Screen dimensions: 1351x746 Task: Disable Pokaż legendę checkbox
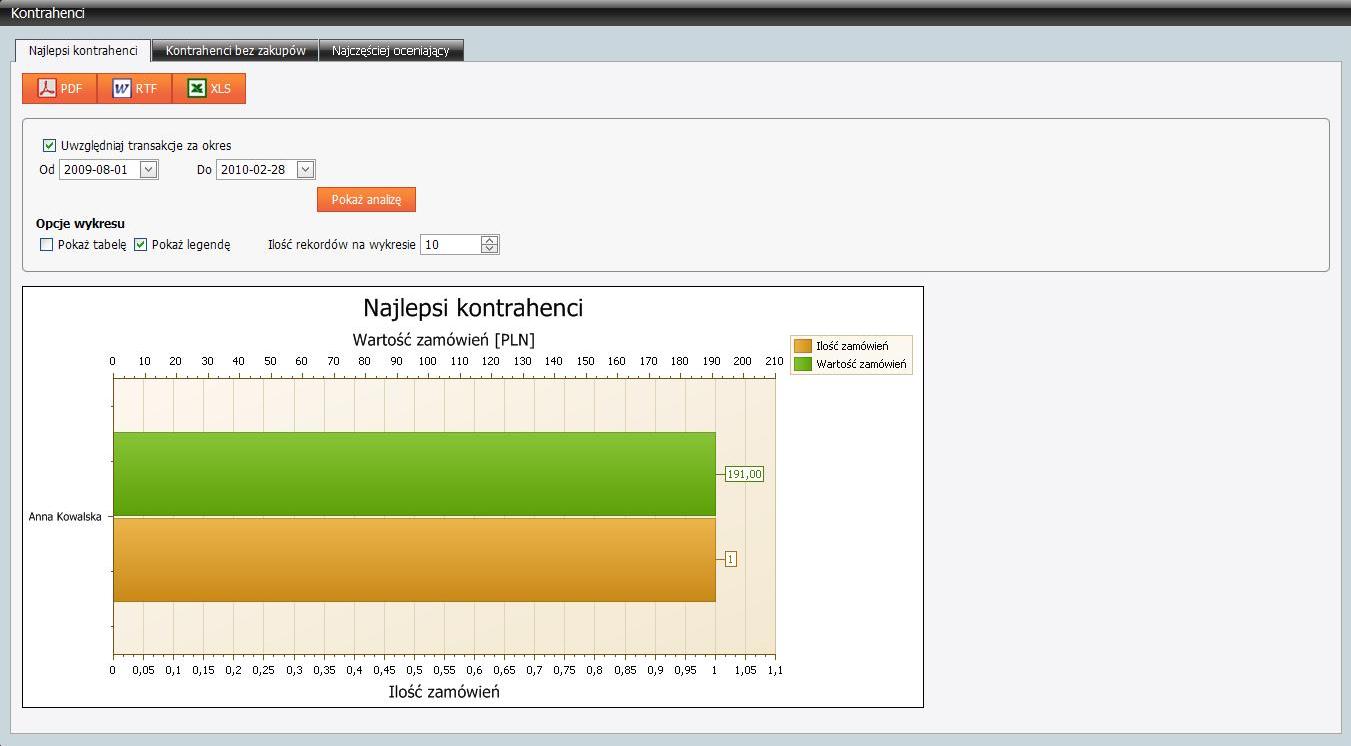(140, 244)
